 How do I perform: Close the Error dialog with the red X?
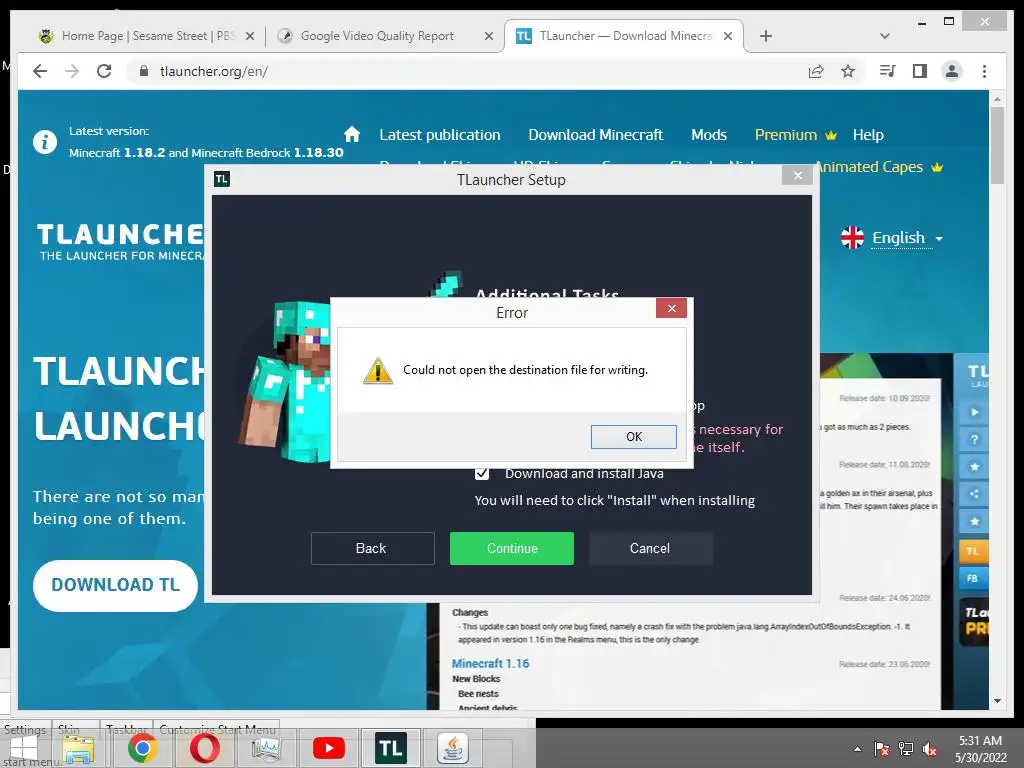click(671, 308)
